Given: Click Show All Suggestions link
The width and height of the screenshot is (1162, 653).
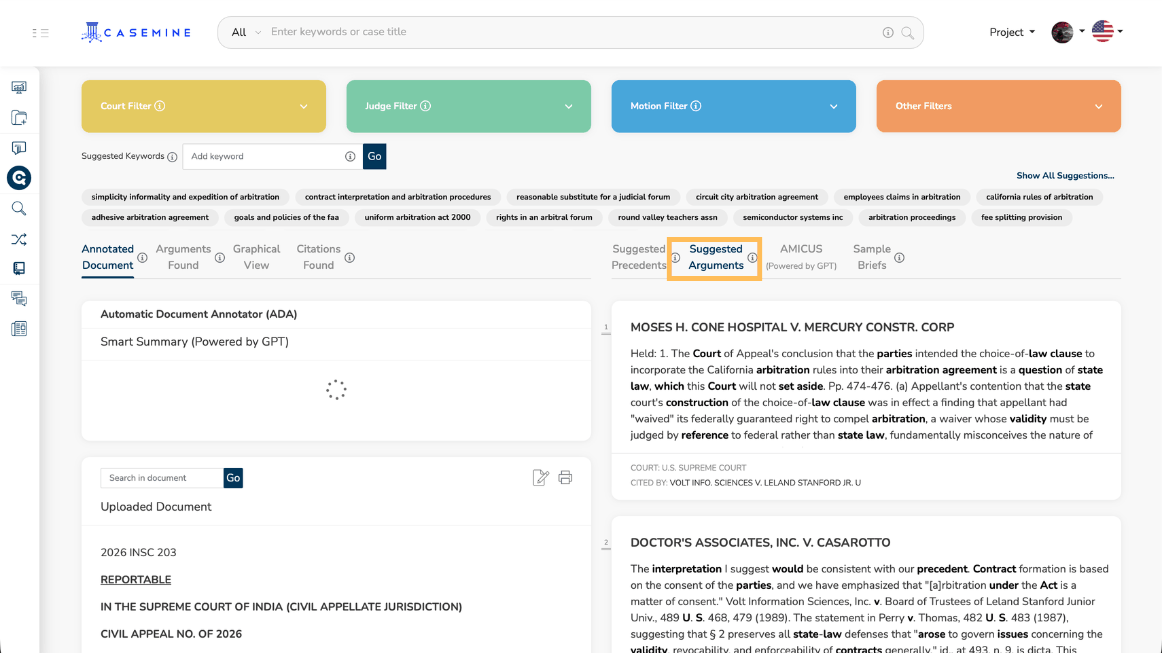Looking at the screenshot, I should tap(1065, 176).
